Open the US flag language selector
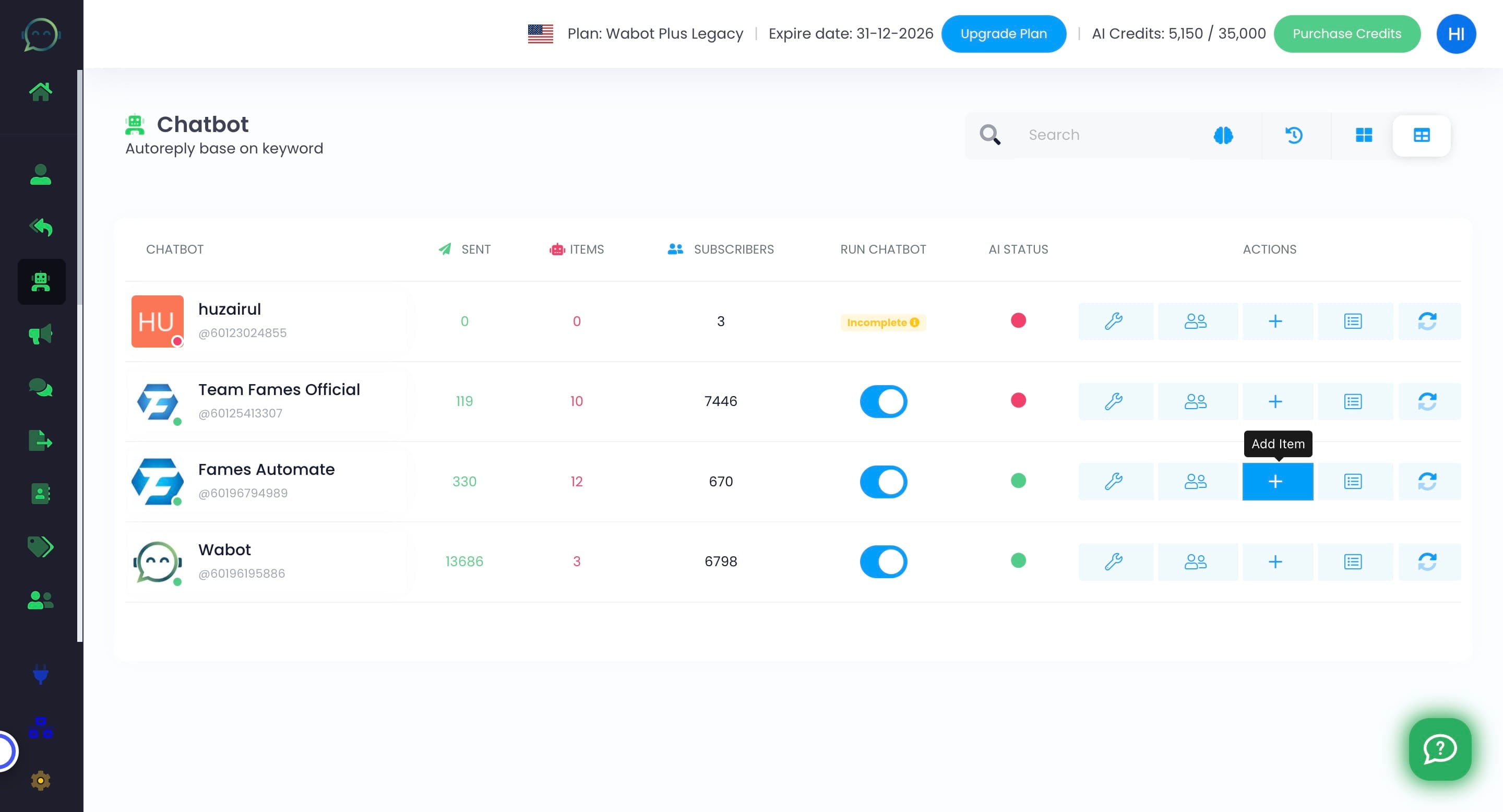 coord(540,34)
